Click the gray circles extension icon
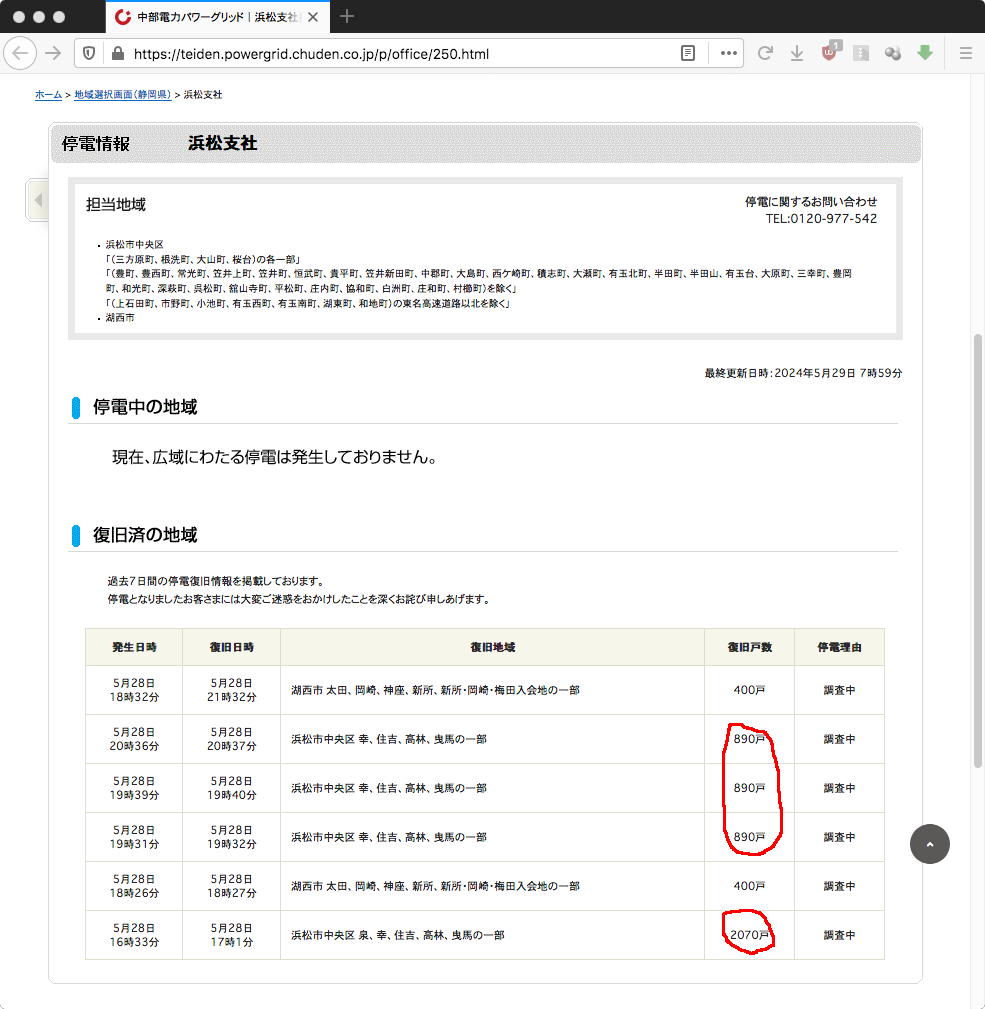This screenshot has height=1009, width=985. click(892, 53)
